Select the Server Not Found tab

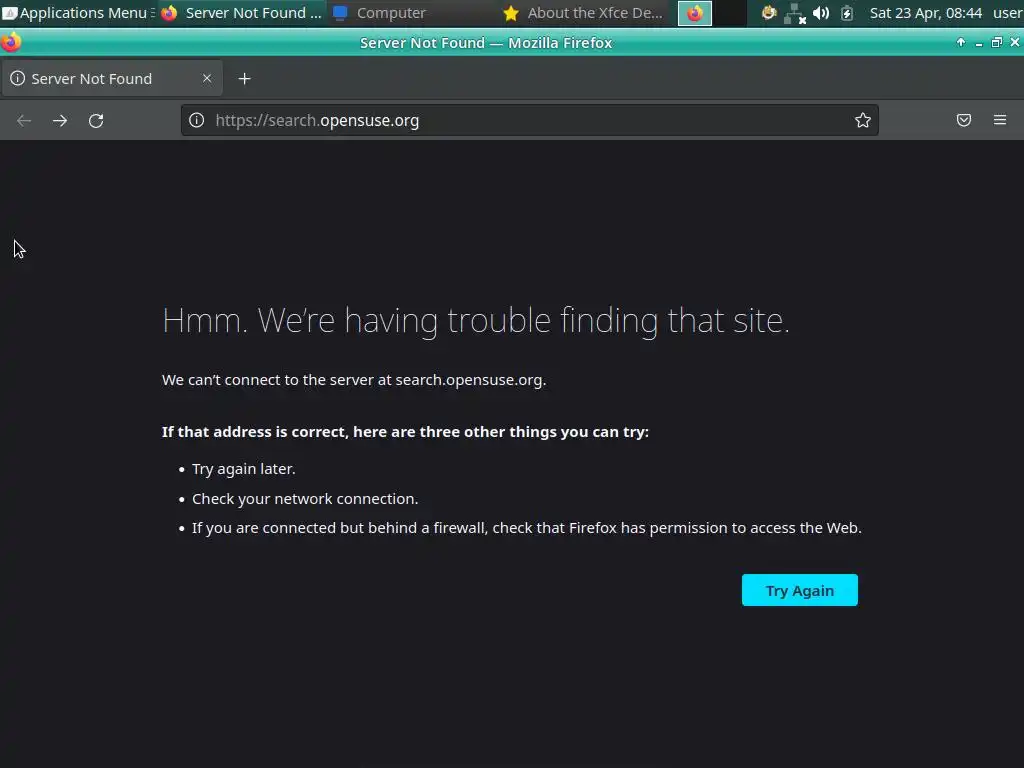tap(112, 78)
